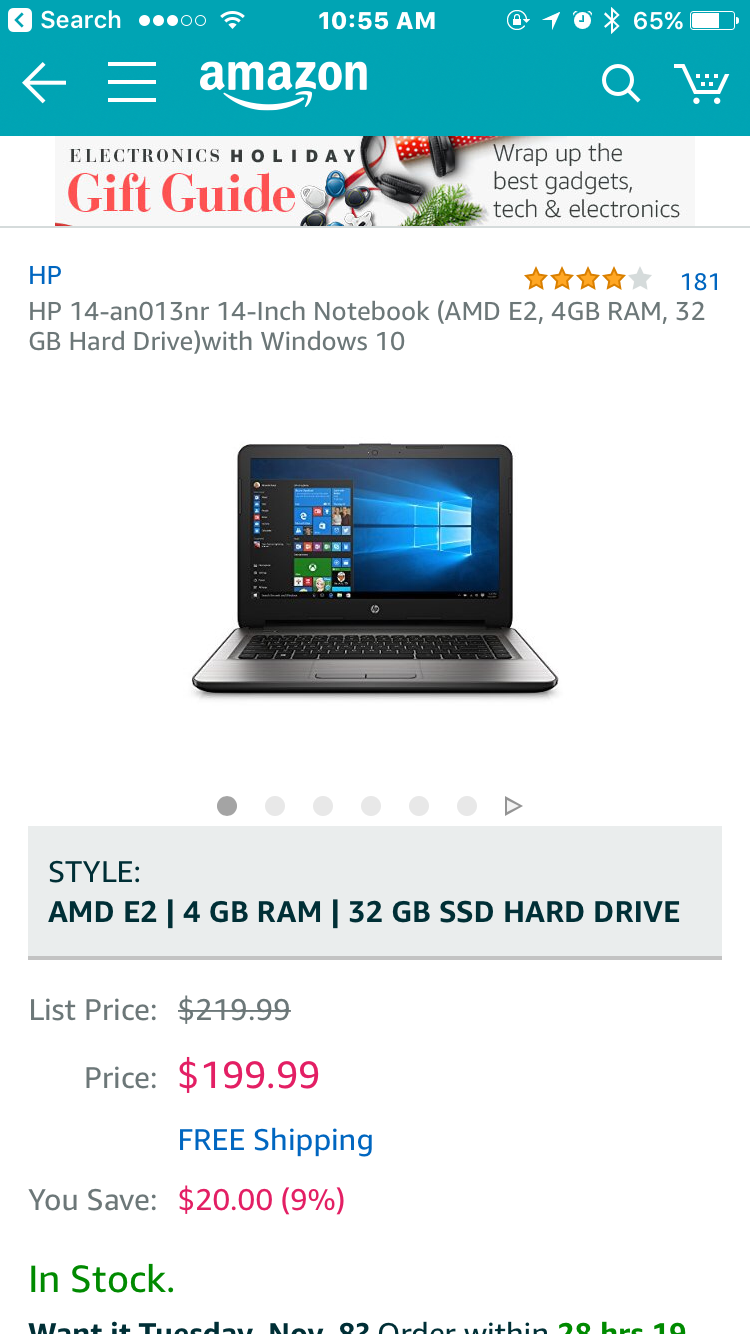Select the second image page dot
Viewport: 750px width, 1334px height.
tap(275, 806)
